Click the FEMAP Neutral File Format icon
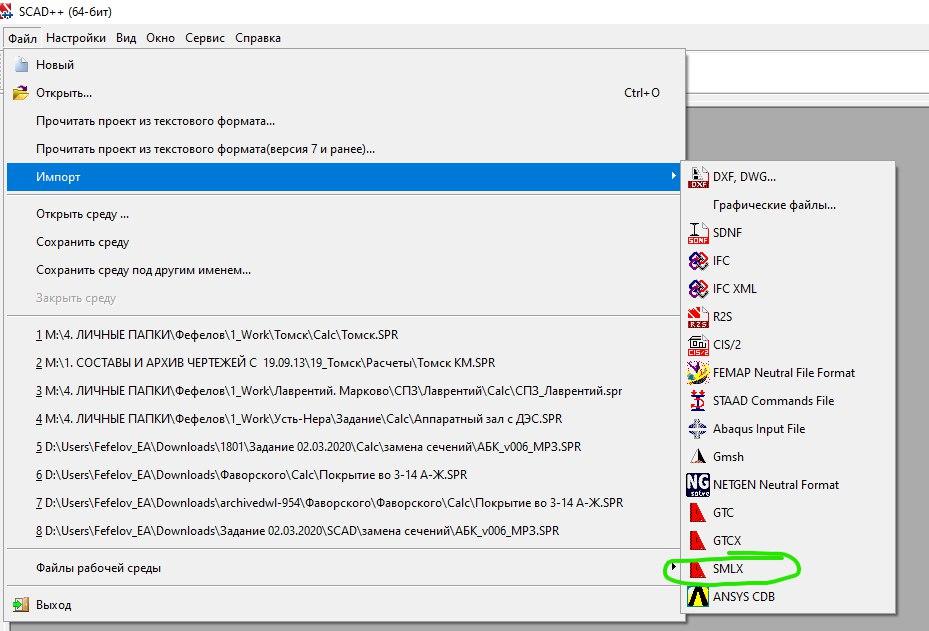Screen dimensions: 929x631 point(698,373)
